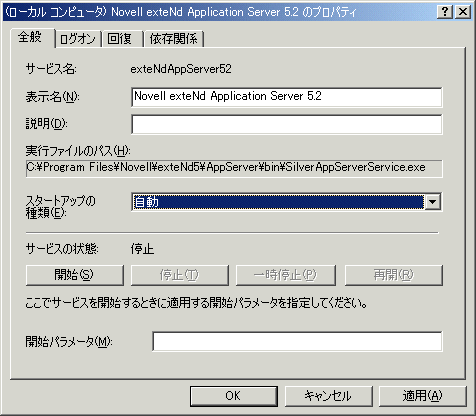Close the properties dialog
Screen dimensions: 476x416
tap(463, 12)
